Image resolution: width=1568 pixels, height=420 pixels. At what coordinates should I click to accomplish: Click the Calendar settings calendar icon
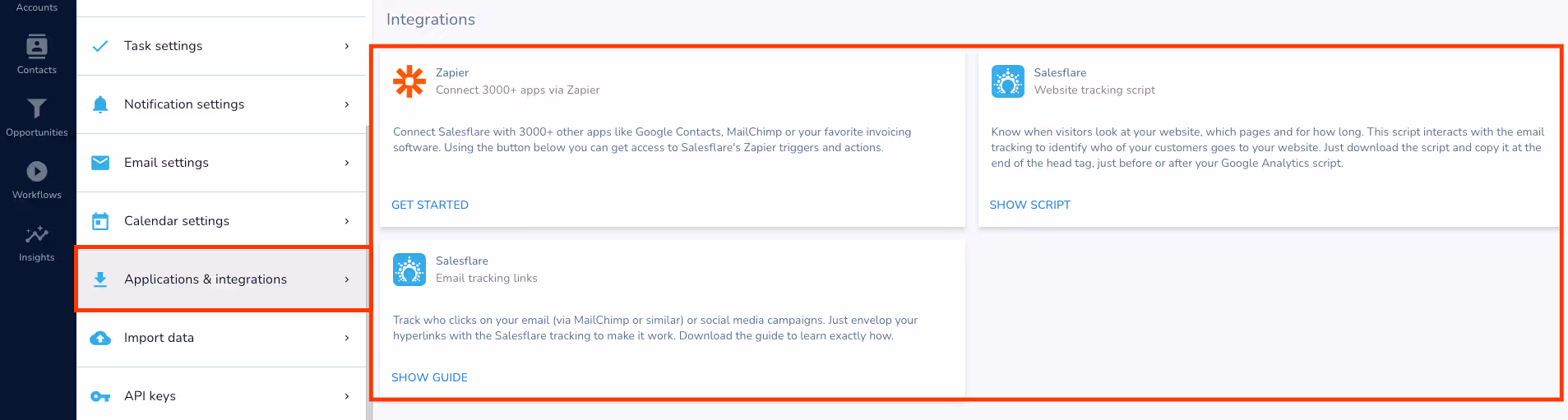[100, 221]
